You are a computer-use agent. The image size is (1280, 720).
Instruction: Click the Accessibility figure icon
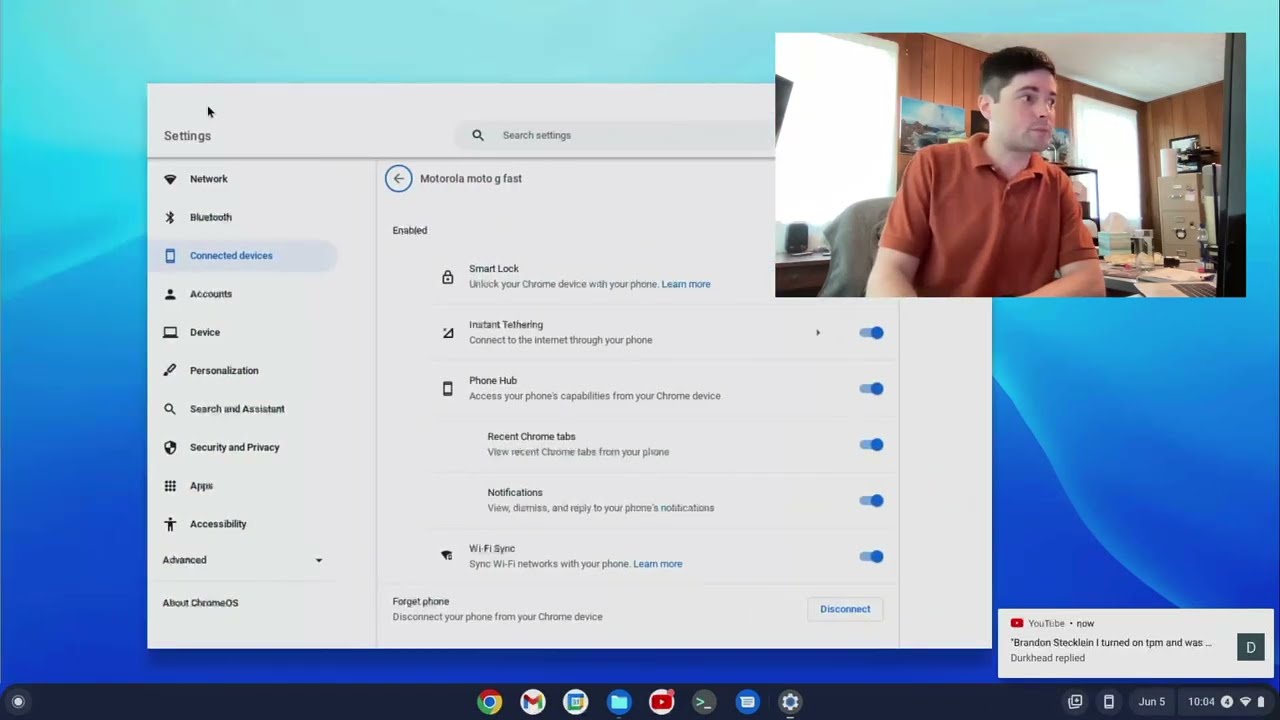170,524
